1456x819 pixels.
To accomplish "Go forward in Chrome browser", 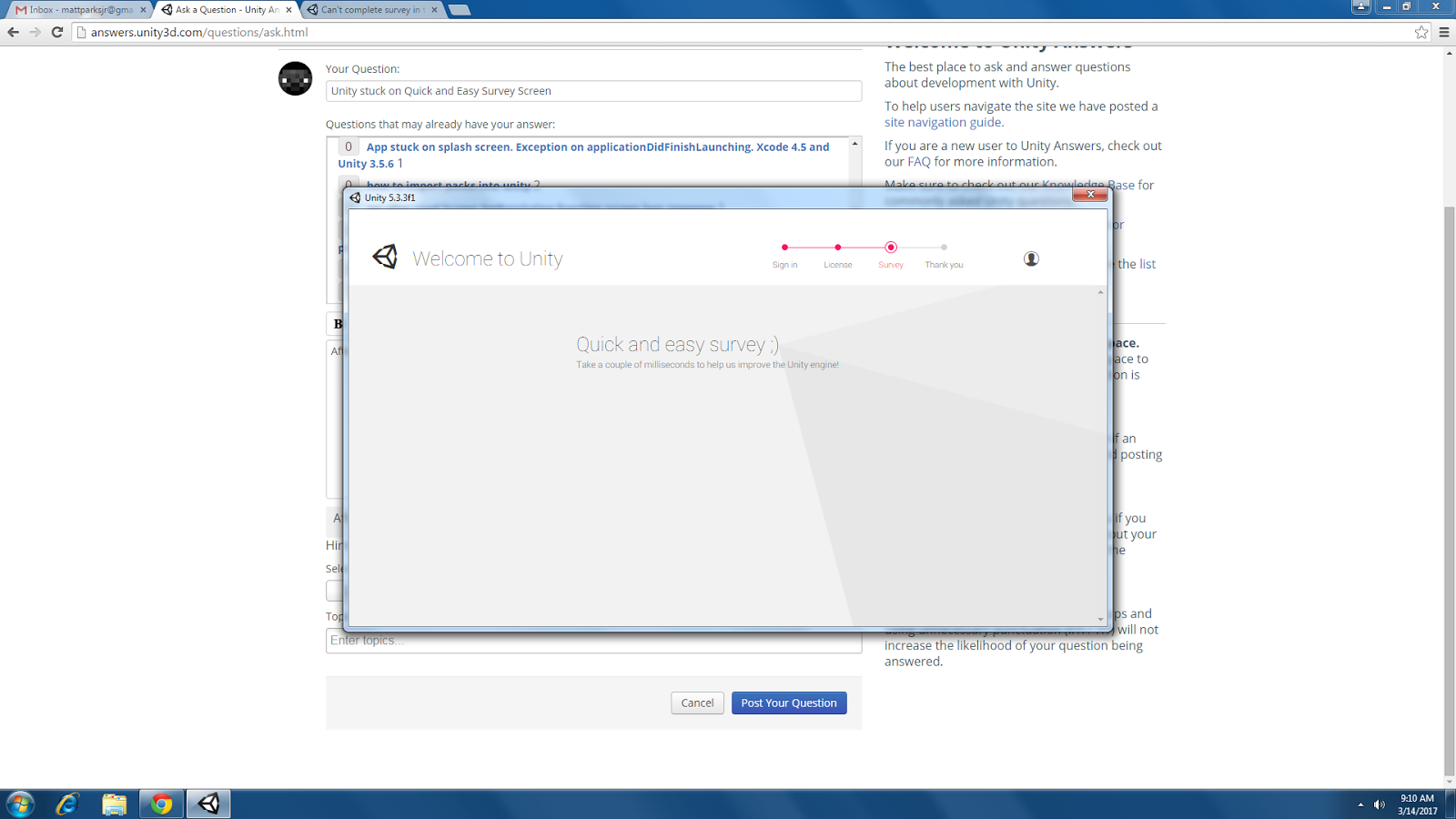I will (35, 32).
